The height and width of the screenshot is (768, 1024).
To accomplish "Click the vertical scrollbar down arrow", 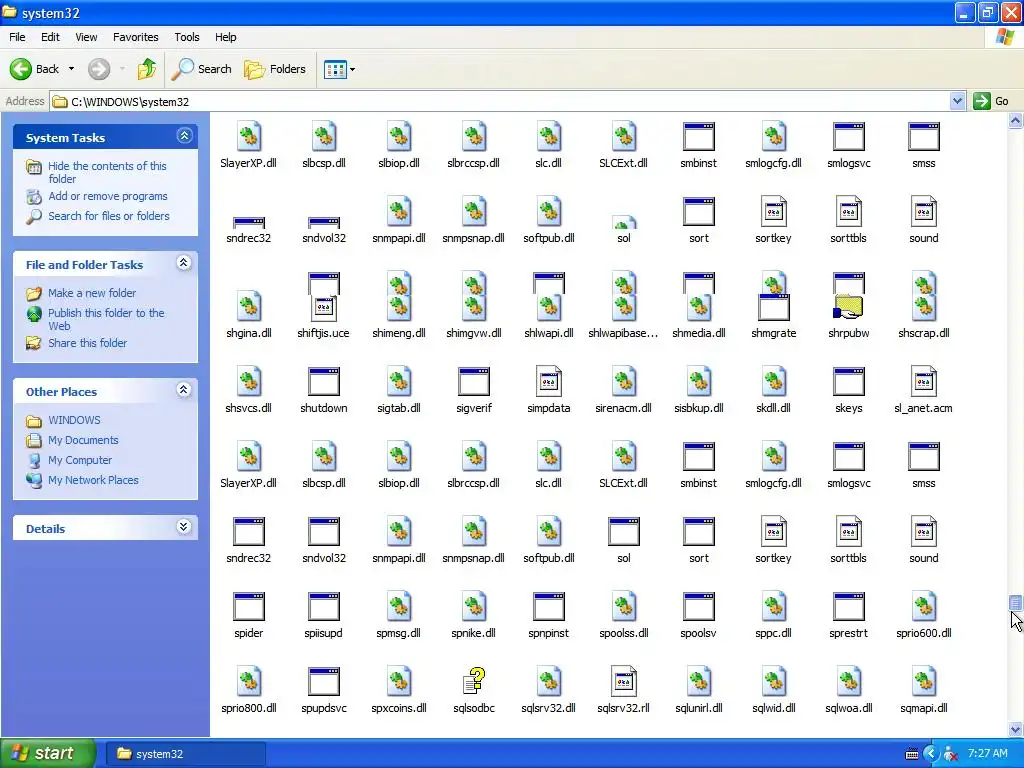I will (x=1016, y=729).
